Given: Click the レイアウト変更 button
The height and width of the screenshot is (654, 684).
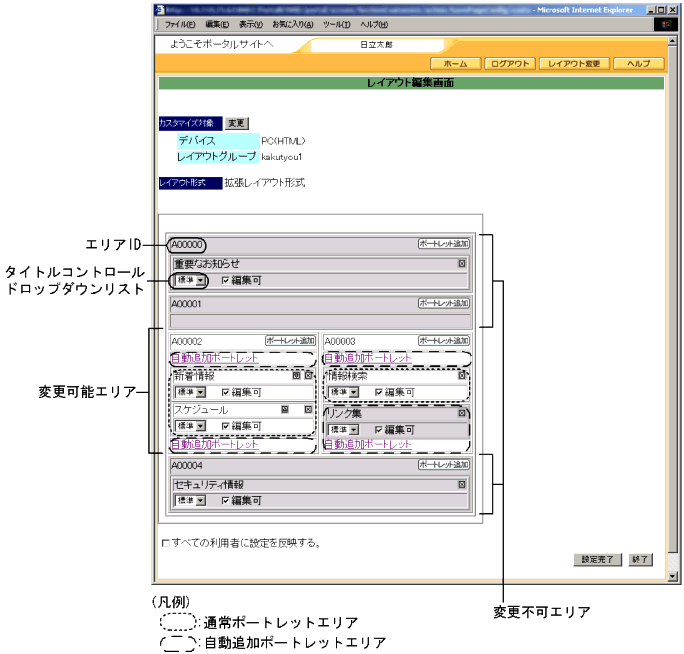Looking at the screenshot, I should tap(574, 64).
